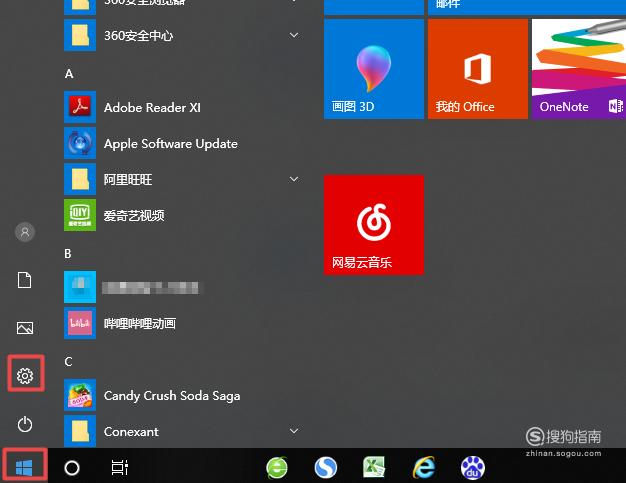Open Settings gear in Start sidebar
The image size is (626, 483).
tap(25, 376)
